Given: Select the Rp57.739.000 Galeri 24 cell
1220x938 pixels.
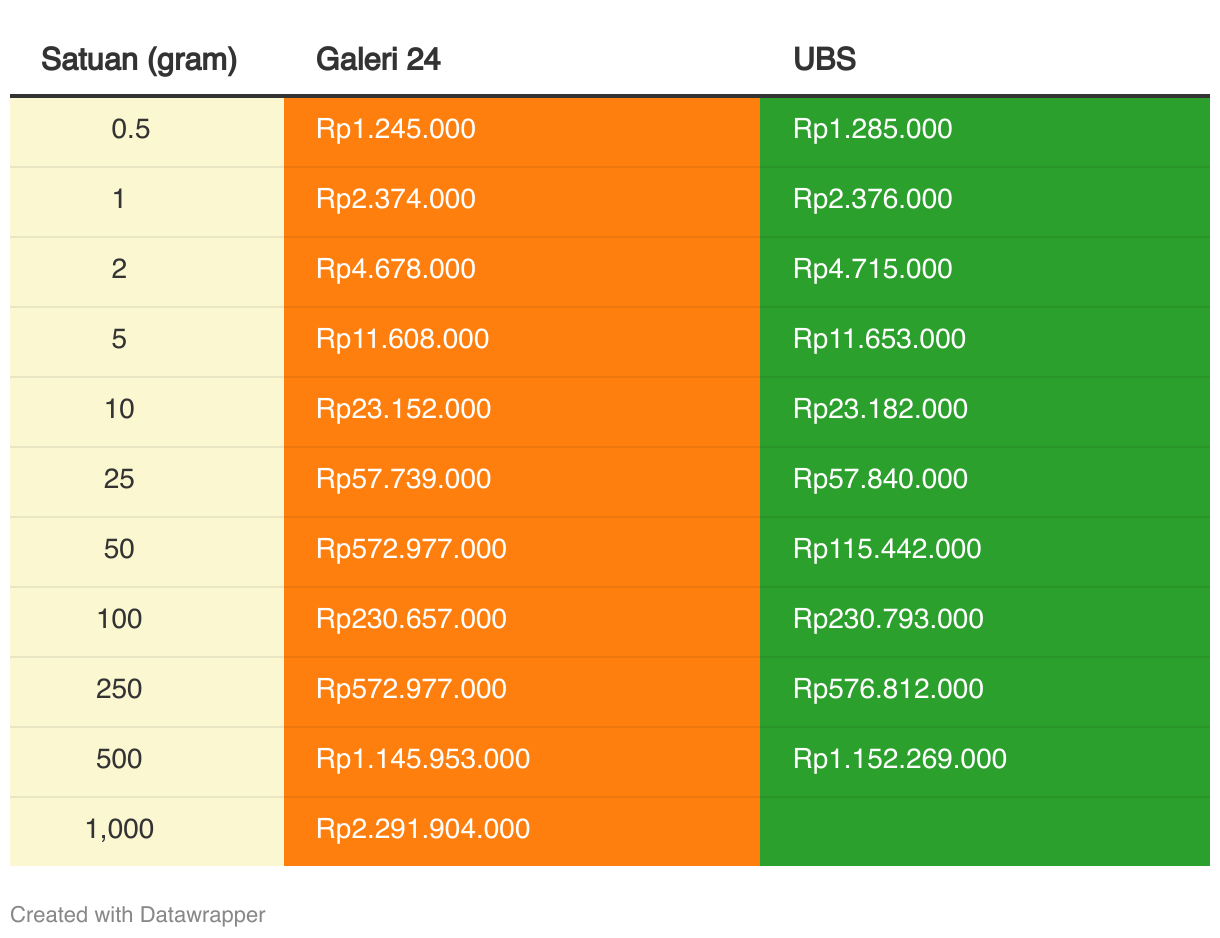Looking at the screenshot, I should (404, 479).
